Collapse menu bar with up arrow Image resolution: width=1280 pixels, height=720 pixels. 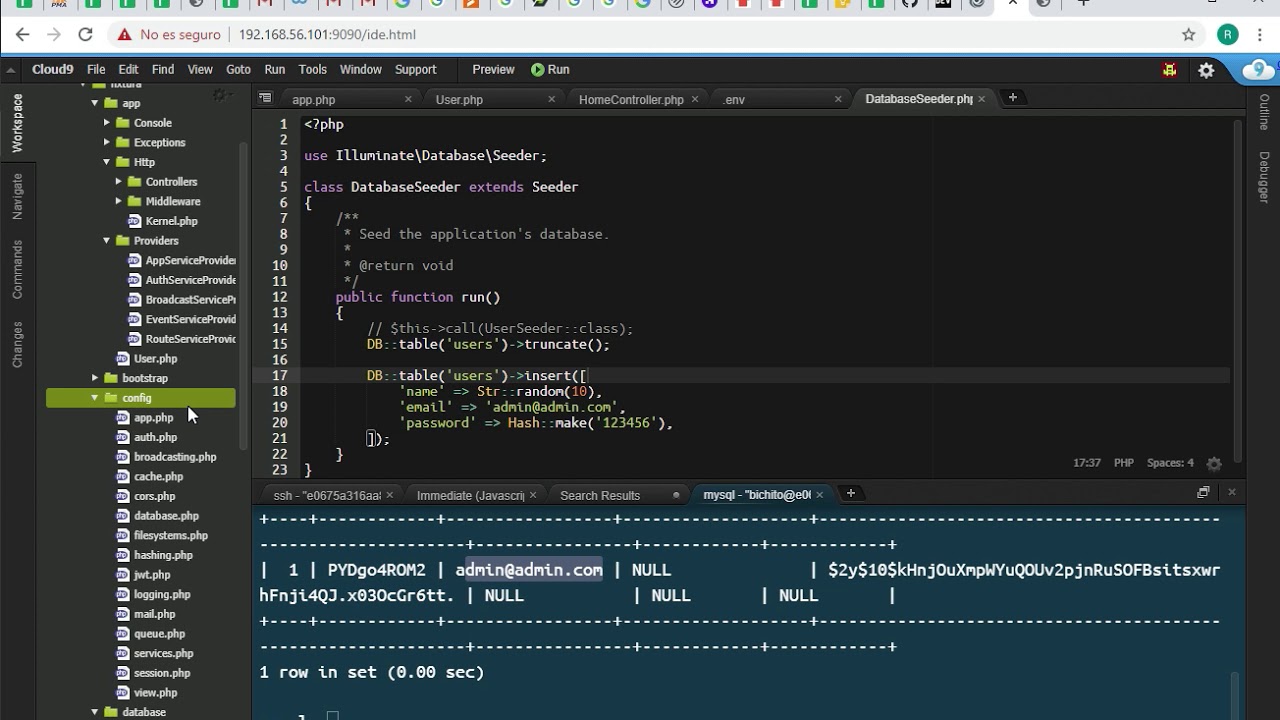tap(11, 70)
